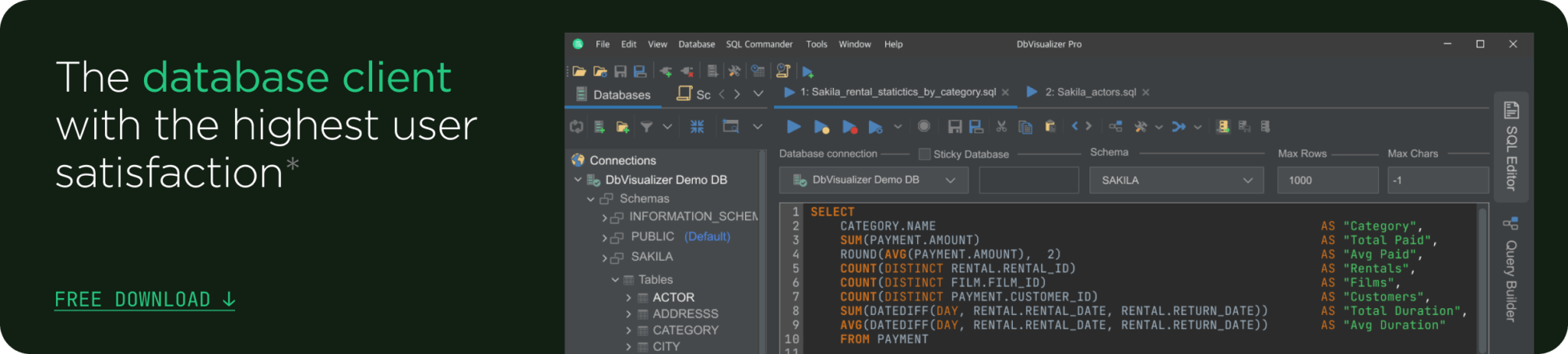Open the filter dropdown arrow in Databases toolbar

coord(668,126)
